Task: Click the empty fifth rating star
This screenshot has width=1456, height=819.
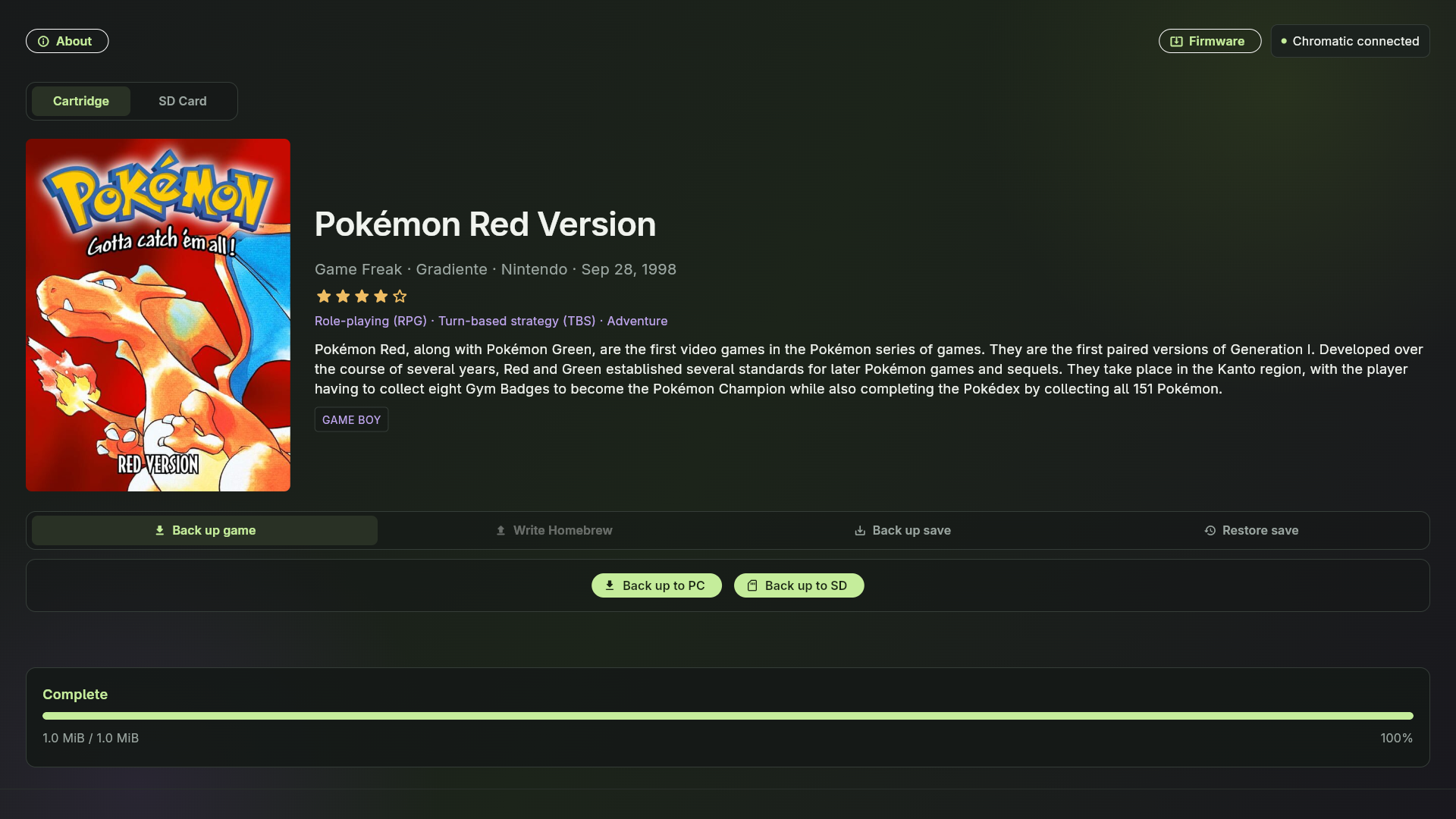Action: [x=400, y=297]
